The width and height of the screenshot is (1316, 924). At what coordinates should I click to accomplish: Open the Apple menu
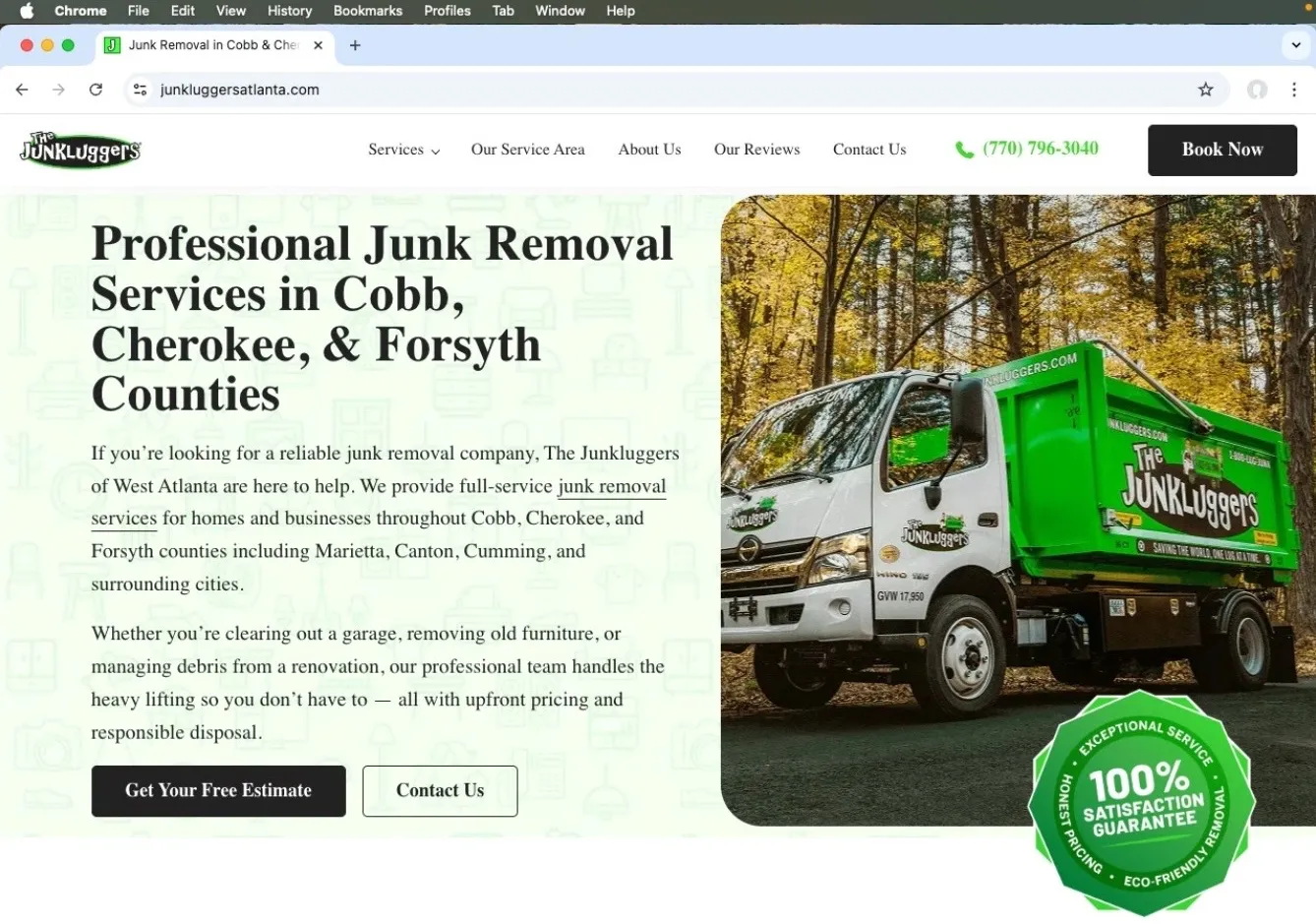[x=27, y=11]
